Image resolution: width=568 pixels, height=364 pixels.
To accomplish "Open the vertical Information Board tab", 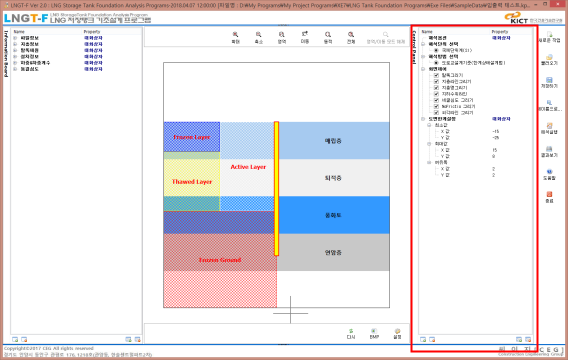I will (6, 54).
